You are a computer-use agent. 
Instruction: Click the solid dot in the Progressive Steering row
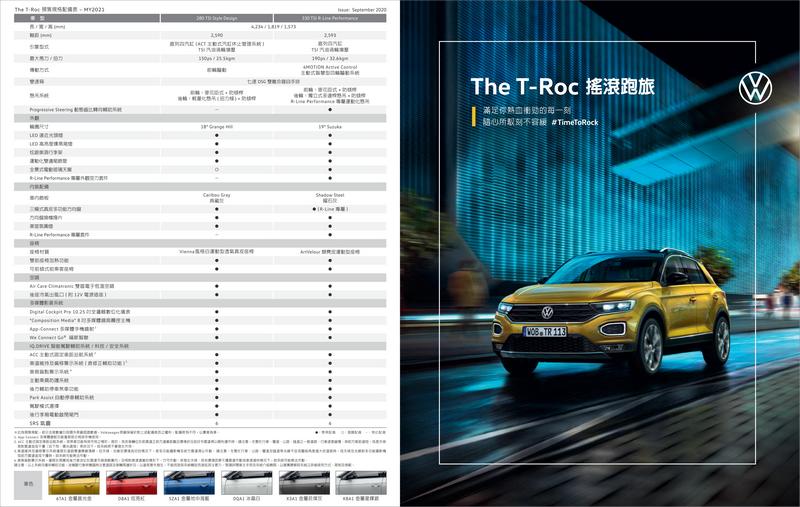click(x=330, y=110)
